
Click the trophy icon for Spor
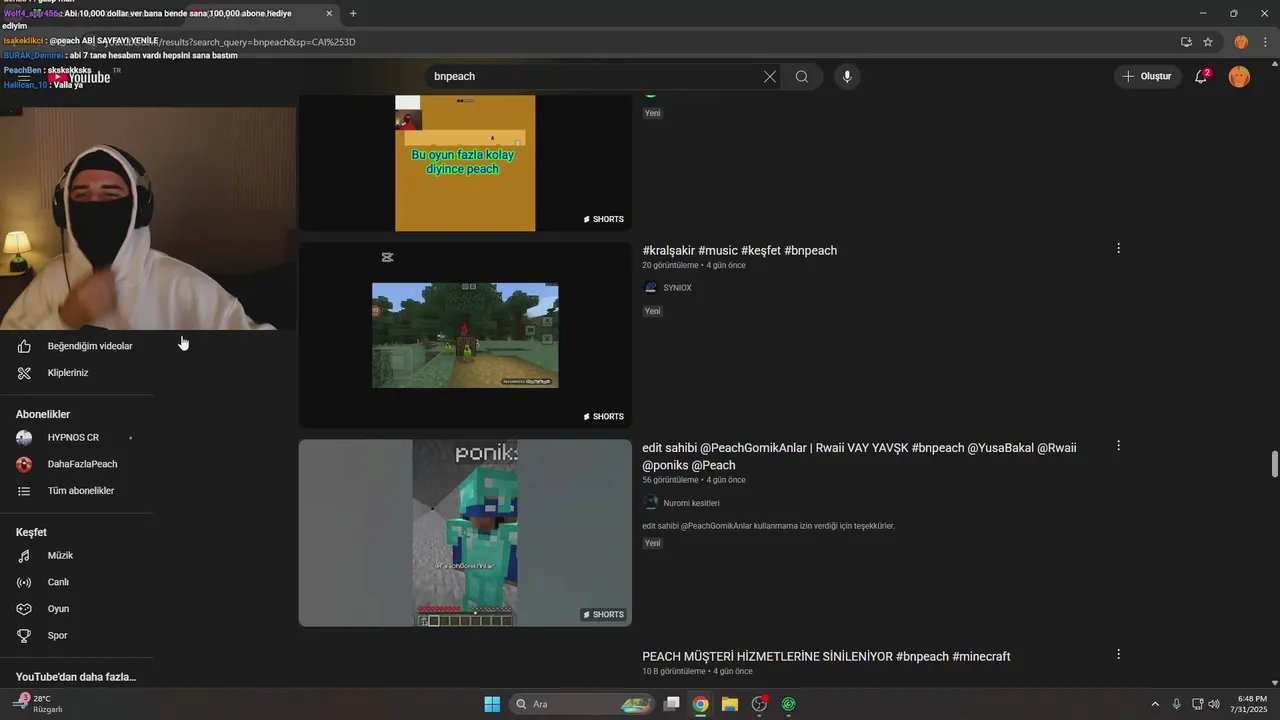[x=25, y=636]
